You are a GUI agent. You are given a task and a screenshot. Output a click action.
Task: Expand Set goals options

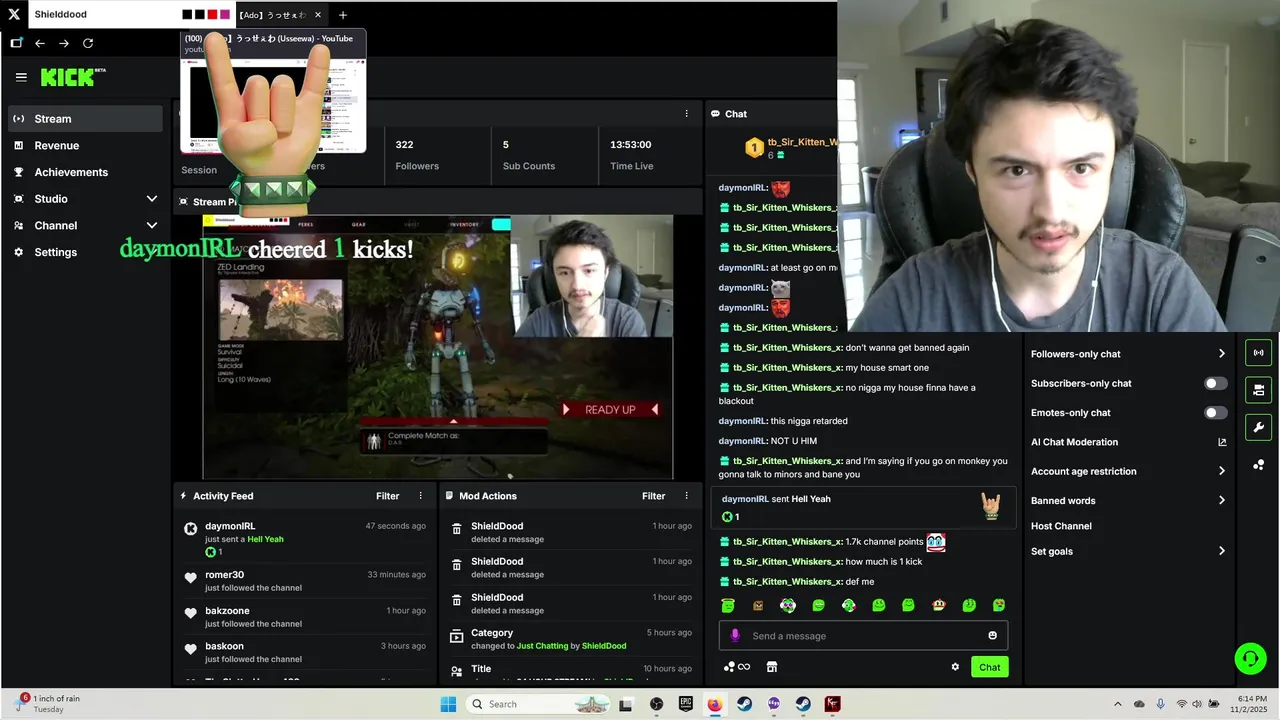coord(1221,551)
